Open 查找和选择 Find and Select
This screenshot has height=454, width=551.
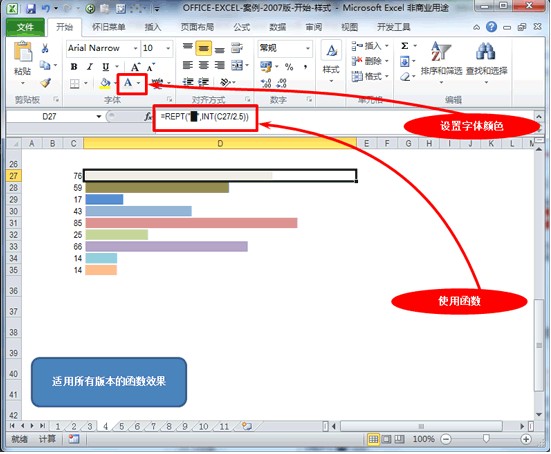pos(487,63)
